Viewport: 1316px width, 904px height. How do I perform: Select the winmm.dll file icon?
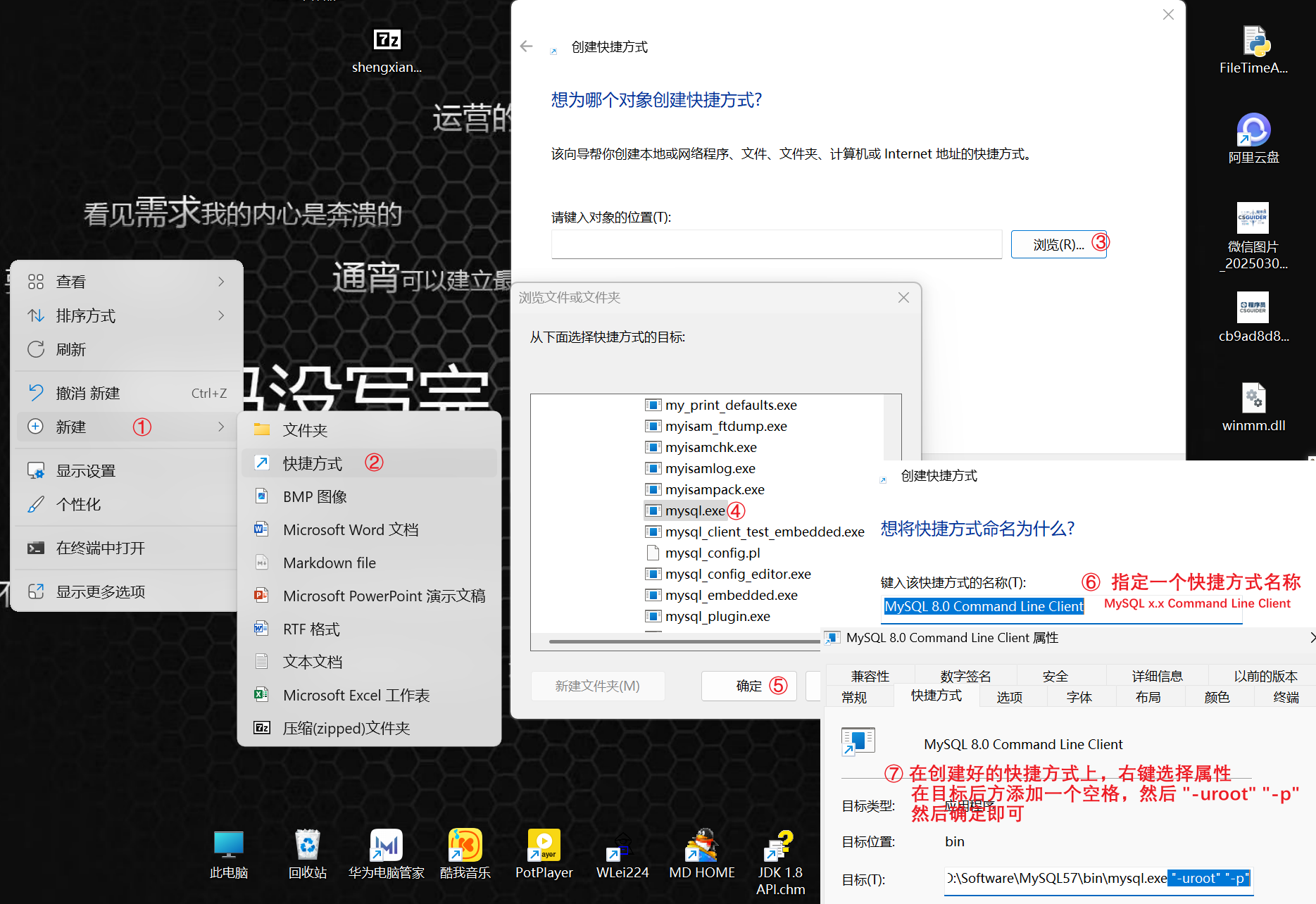click(x=1253, y=407)
